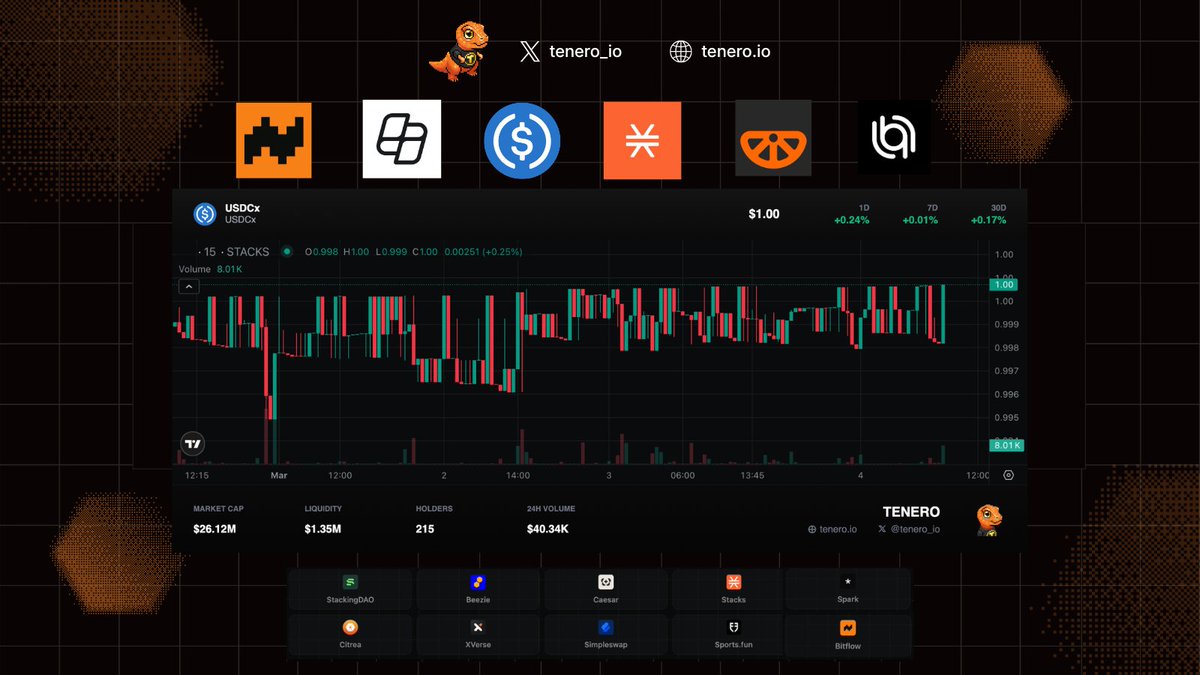Click the small Stacks icon in bottom grid
1200x675 pixels.
pos(733,582)
